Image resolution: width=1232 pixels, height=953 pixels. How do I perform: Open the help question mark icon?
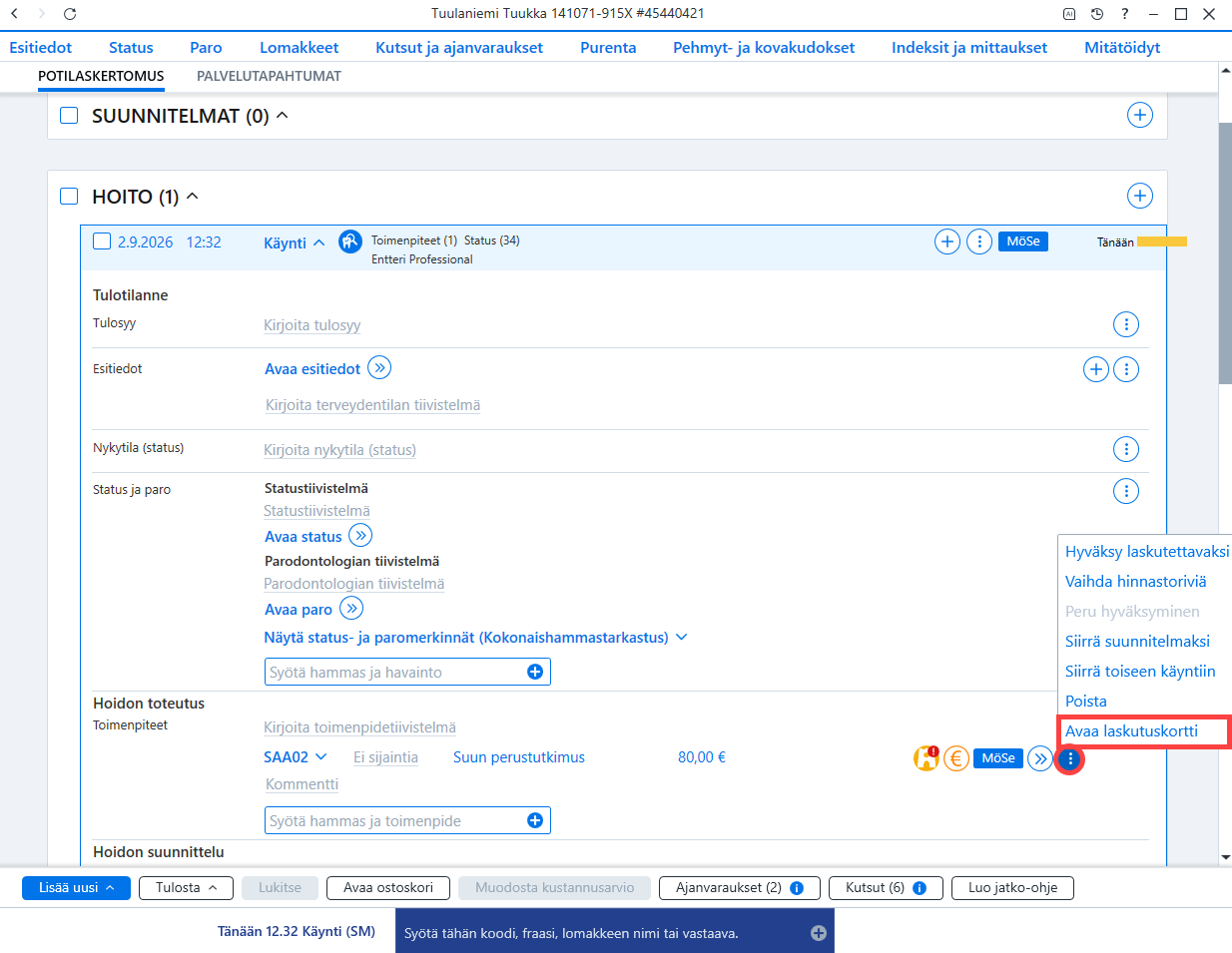tap(1125, 14)
